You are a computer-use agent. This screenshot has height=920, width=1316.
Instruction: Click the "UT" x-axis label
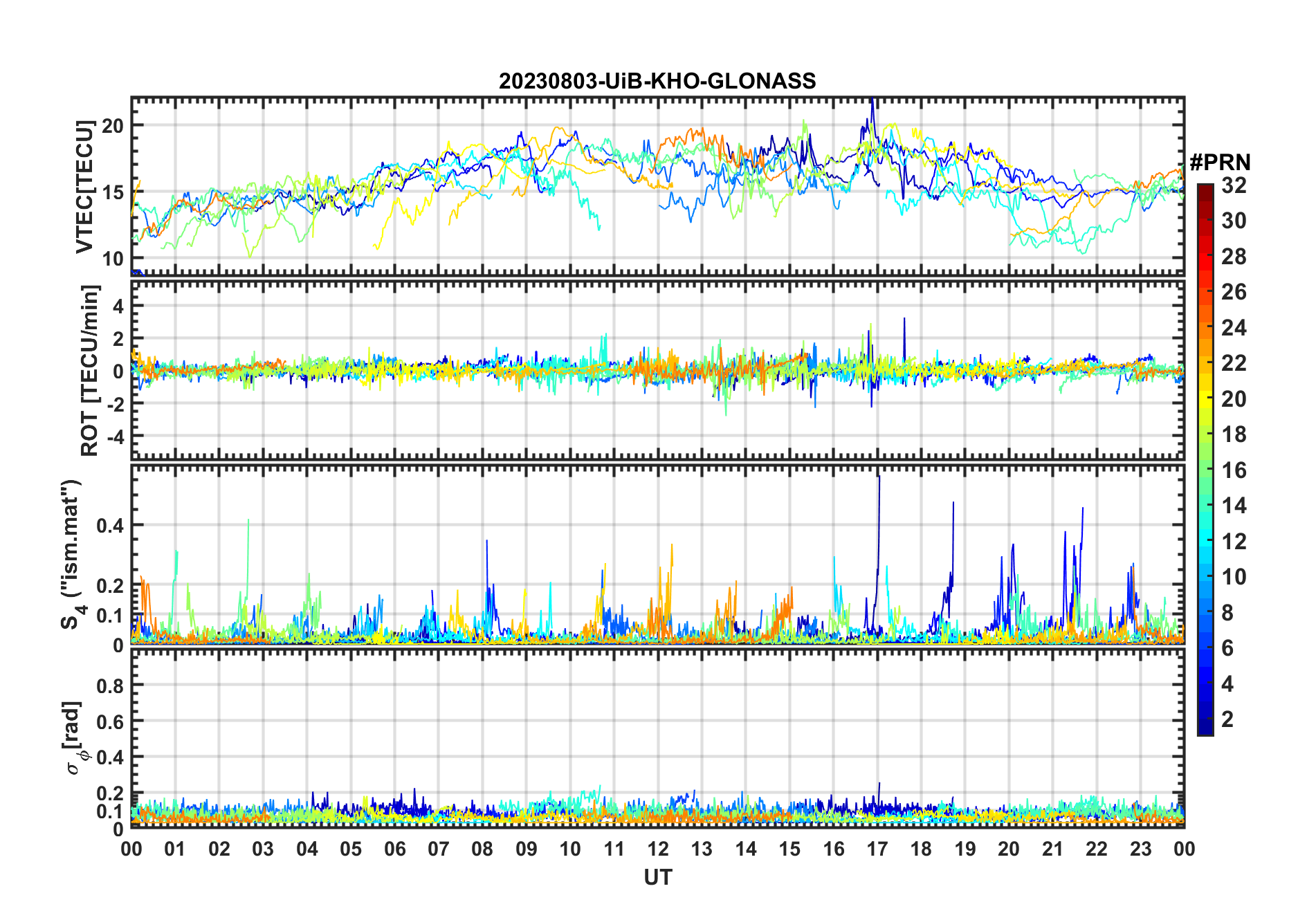tap(657, 877)
